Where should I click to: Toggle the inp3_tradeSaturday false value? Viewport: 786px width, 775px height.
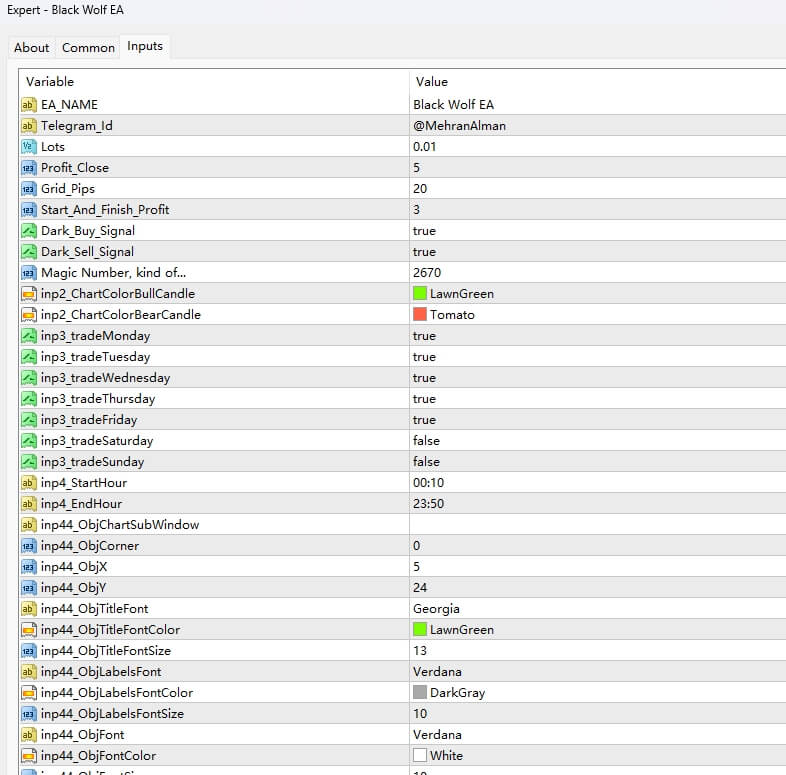[426, 441]
